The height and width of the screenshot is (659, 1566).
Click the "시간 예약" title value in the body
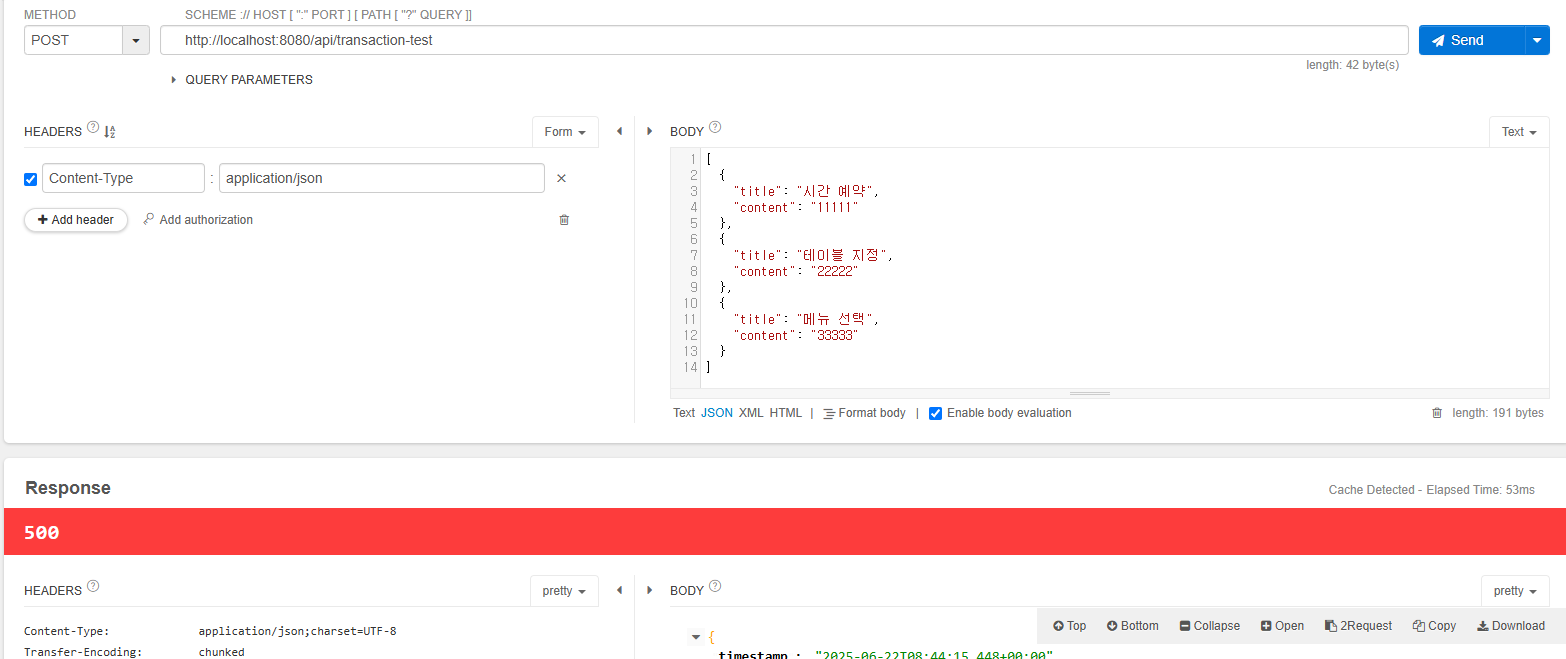pos(838,191)
